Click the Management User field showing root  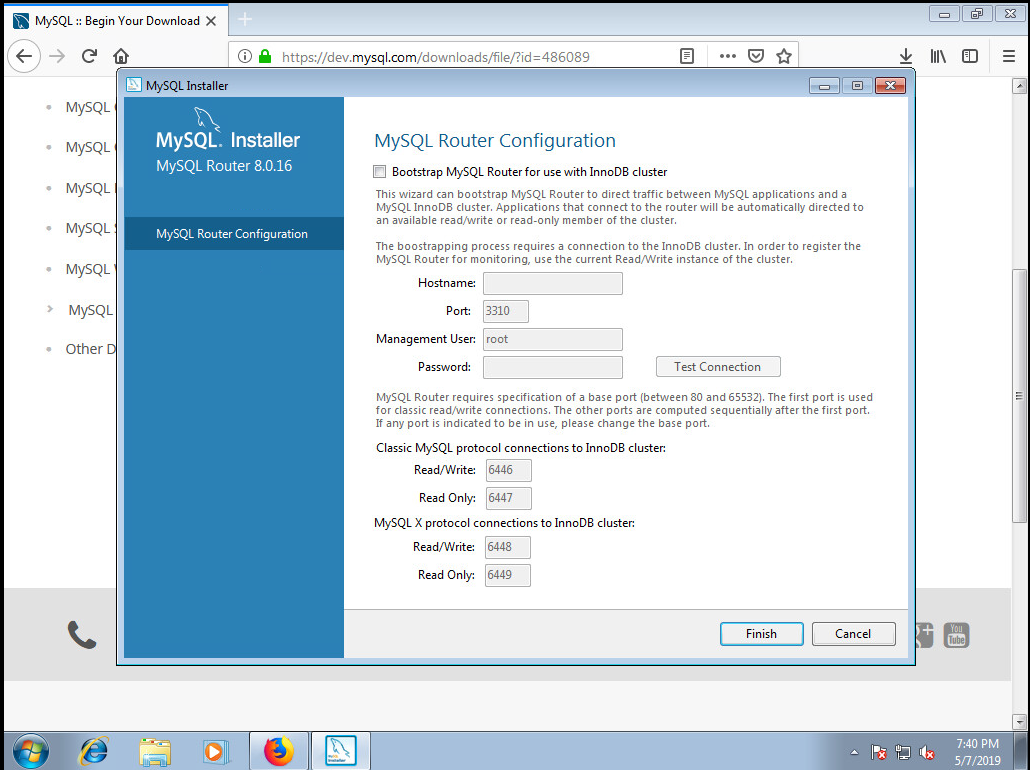tap(552, 339)
